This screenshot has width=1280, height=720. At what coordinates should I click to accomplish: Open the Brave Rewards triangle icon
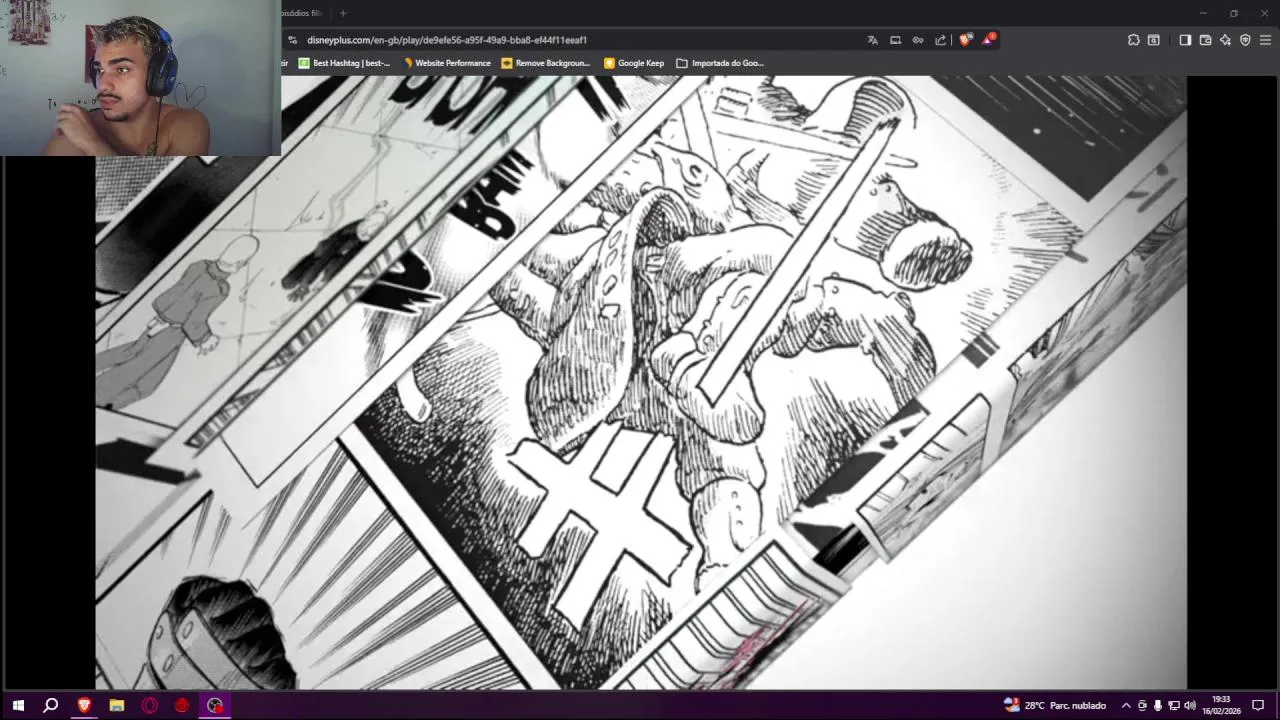pos(989,39)
